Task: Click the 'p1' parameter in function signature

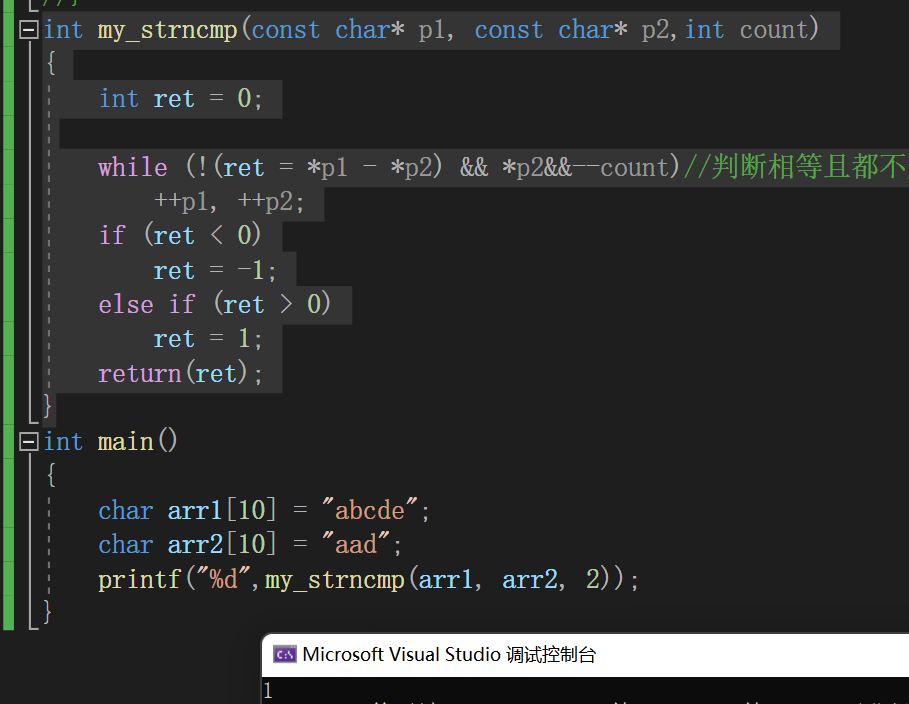Action: click(432, 30)
